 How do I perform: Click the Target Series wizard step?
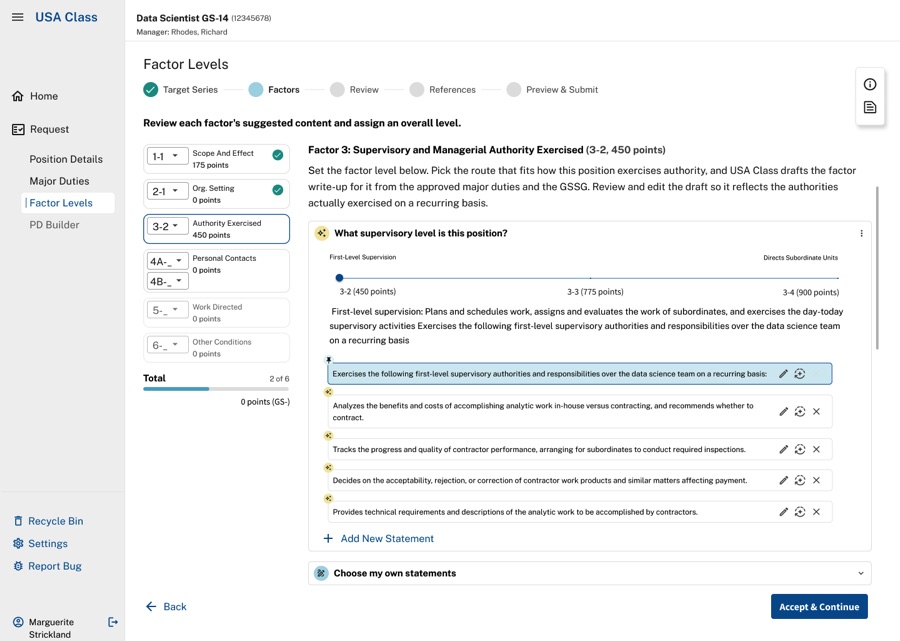(180, 90)
